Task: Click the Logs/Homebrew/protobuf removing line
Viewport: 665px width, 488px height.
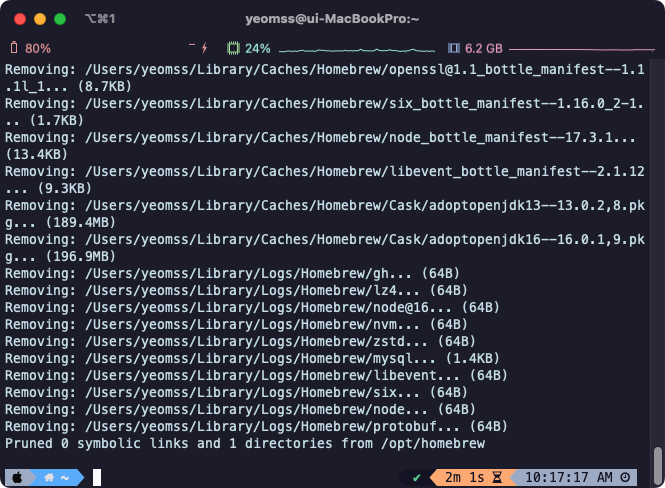Action: click(x=256, y=426)
